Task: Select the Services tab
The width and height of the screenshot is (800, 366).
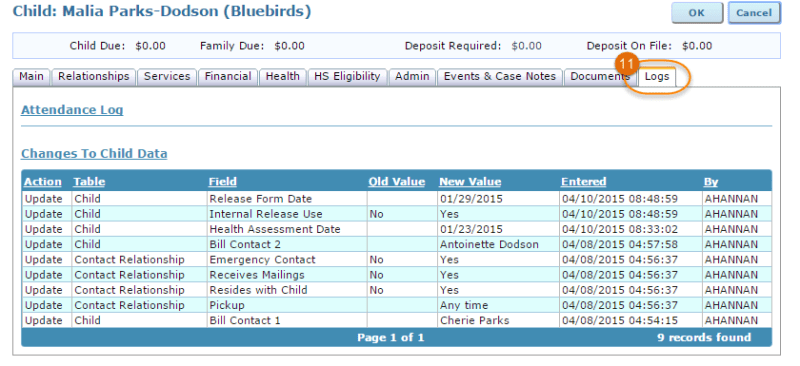Action: point(167,77)
